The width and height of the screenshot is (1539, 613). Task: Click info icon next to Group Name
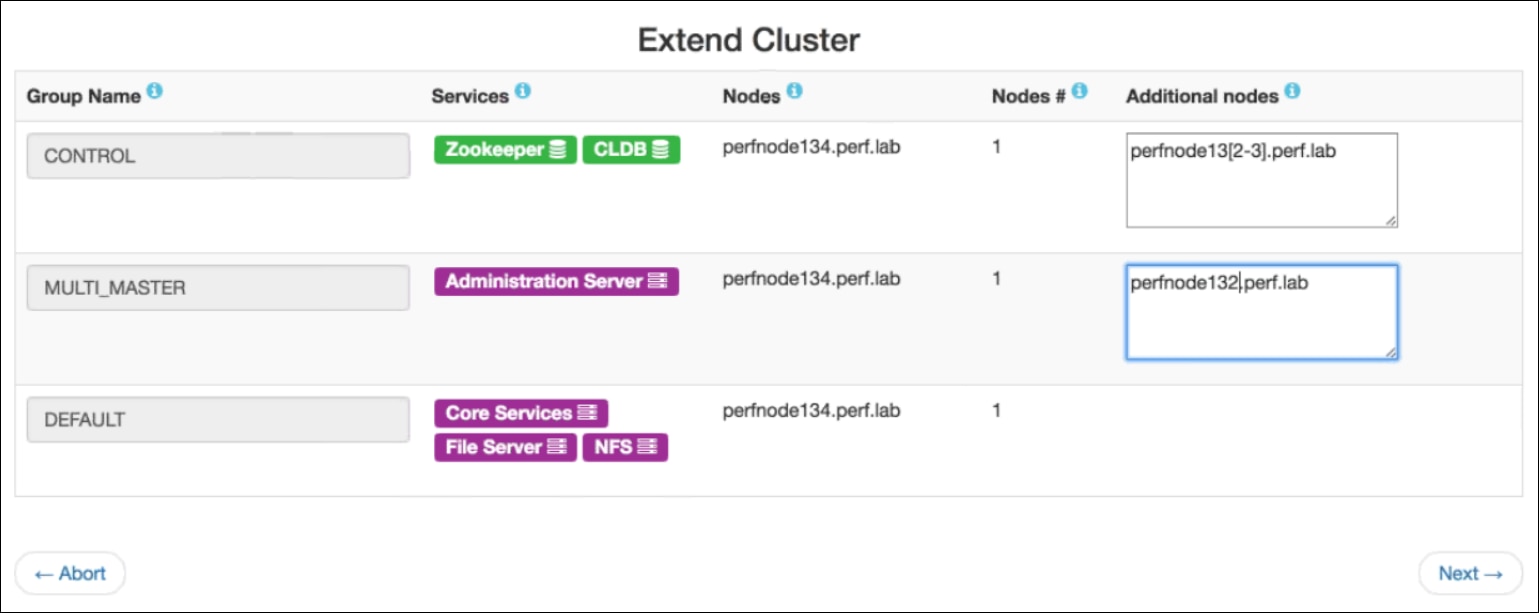click(154, 91)
